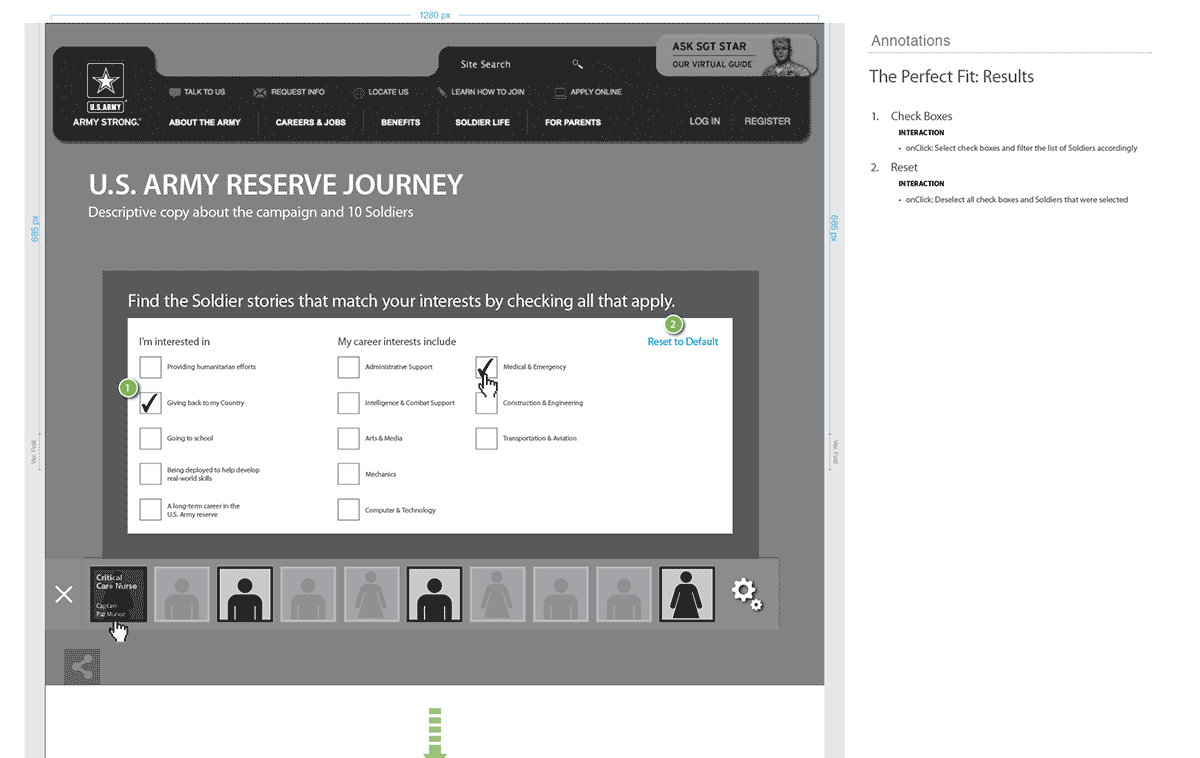The height and width of the screenshot is (758, 1200).
Task: Click the Request Info envelope icon
Action: point(260,92)
